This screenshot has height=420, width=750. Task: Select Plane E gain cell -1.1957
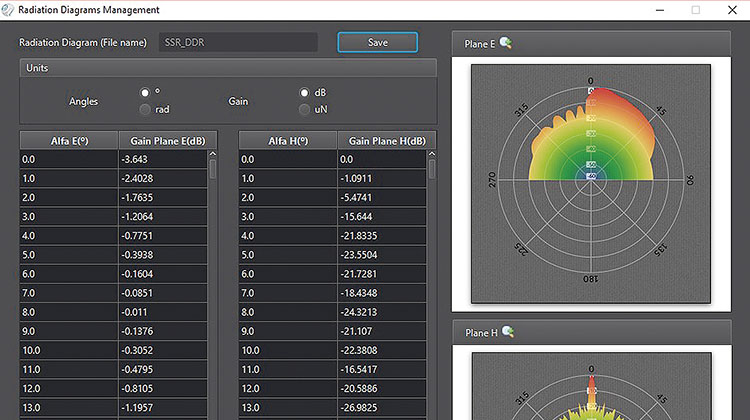[x=163, y=408]
